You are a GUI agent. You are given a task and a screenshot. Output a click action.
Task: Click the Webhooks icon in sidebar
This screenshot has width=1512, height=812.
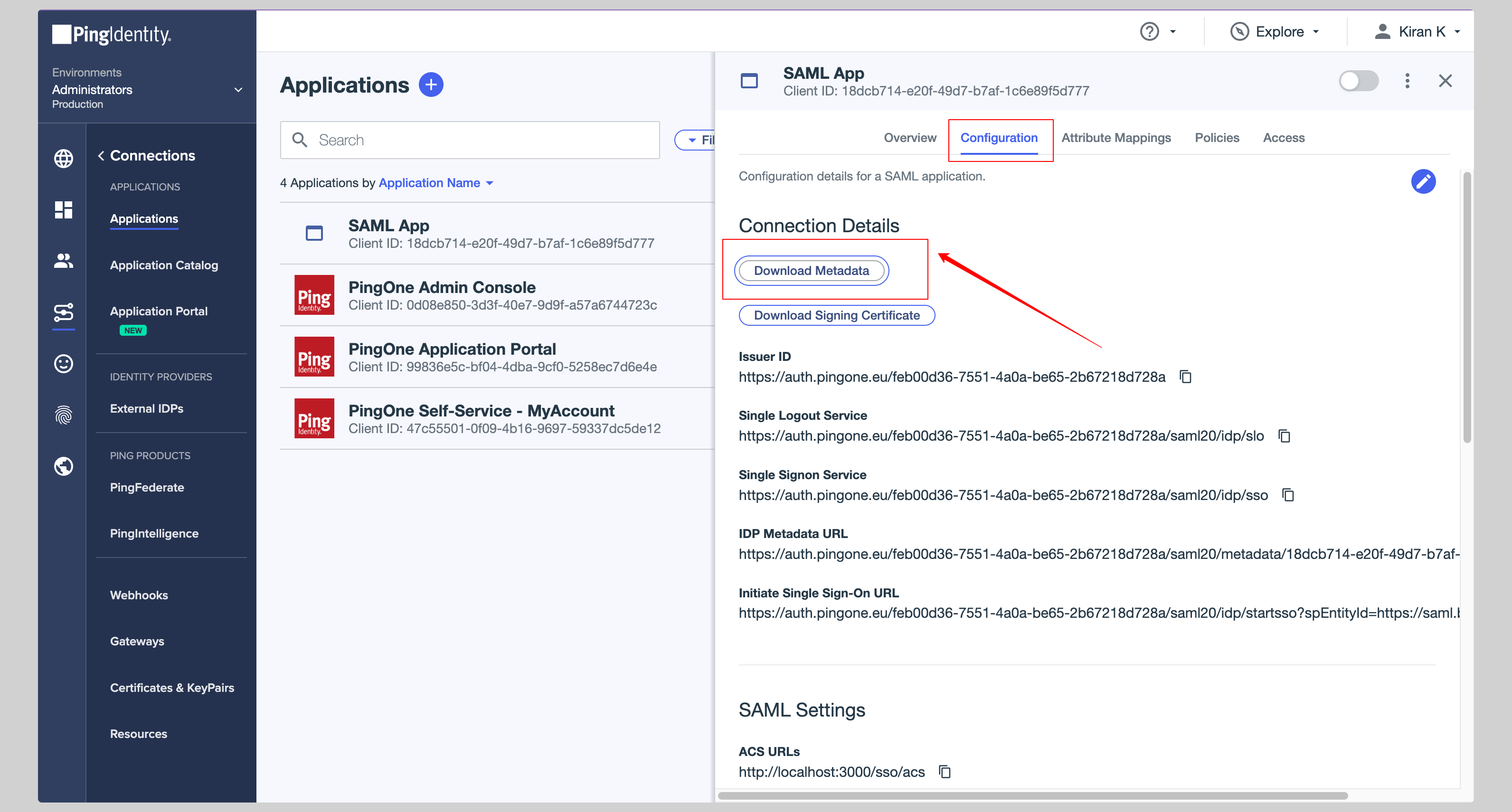click(139, 594)
